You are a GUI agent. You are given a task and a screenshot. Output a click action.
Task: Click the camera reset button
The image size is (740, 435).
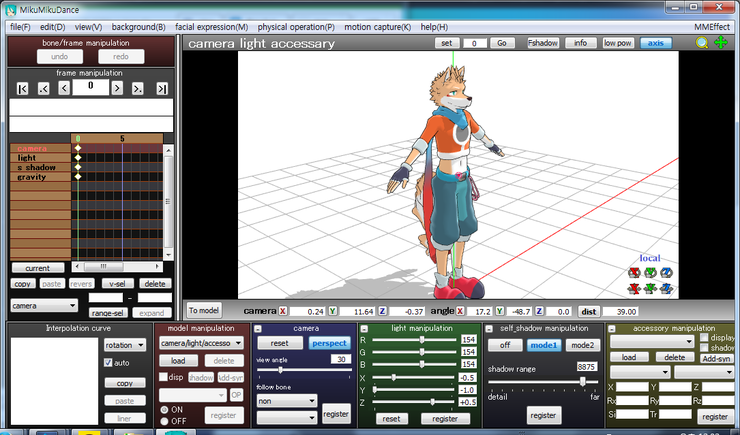coord(279,343)
